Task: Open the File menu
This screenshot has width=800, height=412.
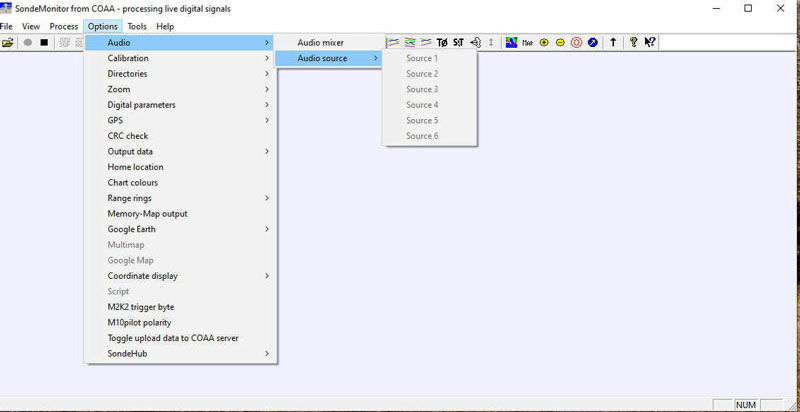Action: pos(6,27)
